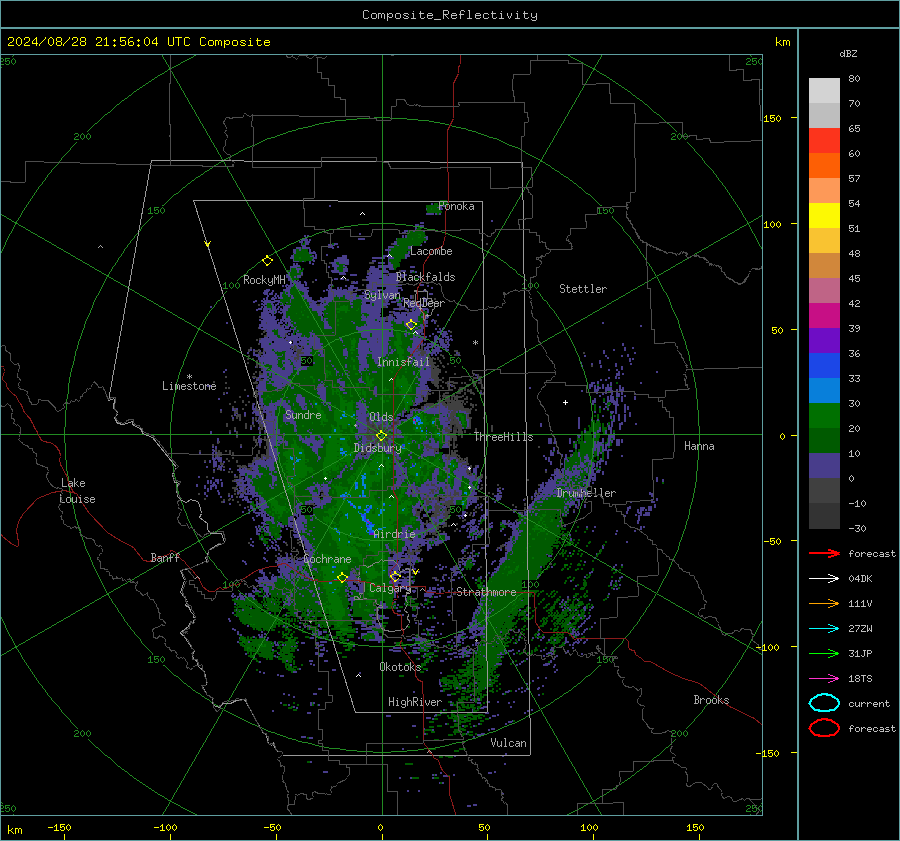Click the cyan 27ZW arrow legend icon
This screenshot has width=900, height=841.
824,629
